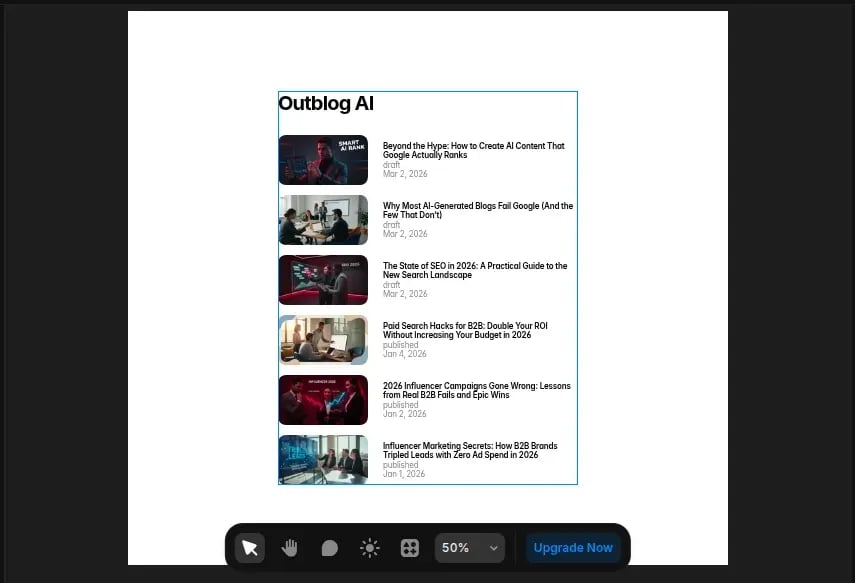Click the SMART AI RANK article thumbnail

323,160
